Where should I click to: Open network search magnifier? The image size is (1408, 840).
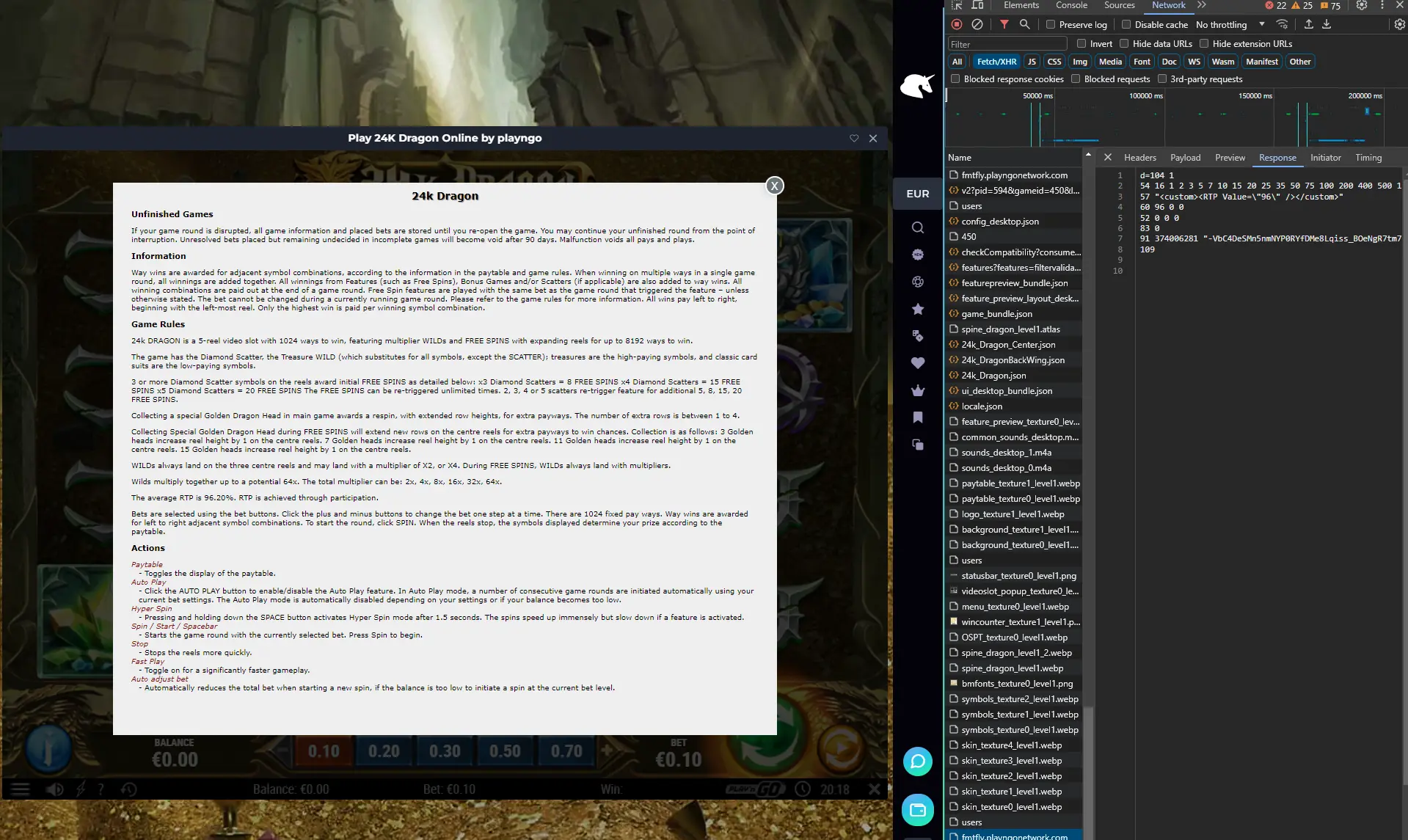1025,24
